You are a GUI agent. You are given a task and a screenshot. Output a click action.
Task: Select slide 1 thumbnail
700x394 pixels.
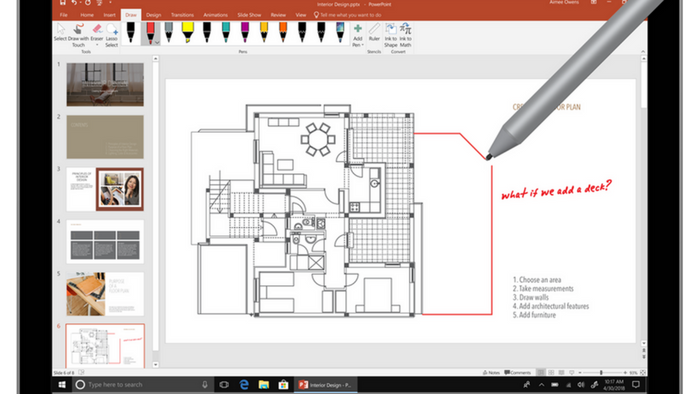click(x=105, y=84)
